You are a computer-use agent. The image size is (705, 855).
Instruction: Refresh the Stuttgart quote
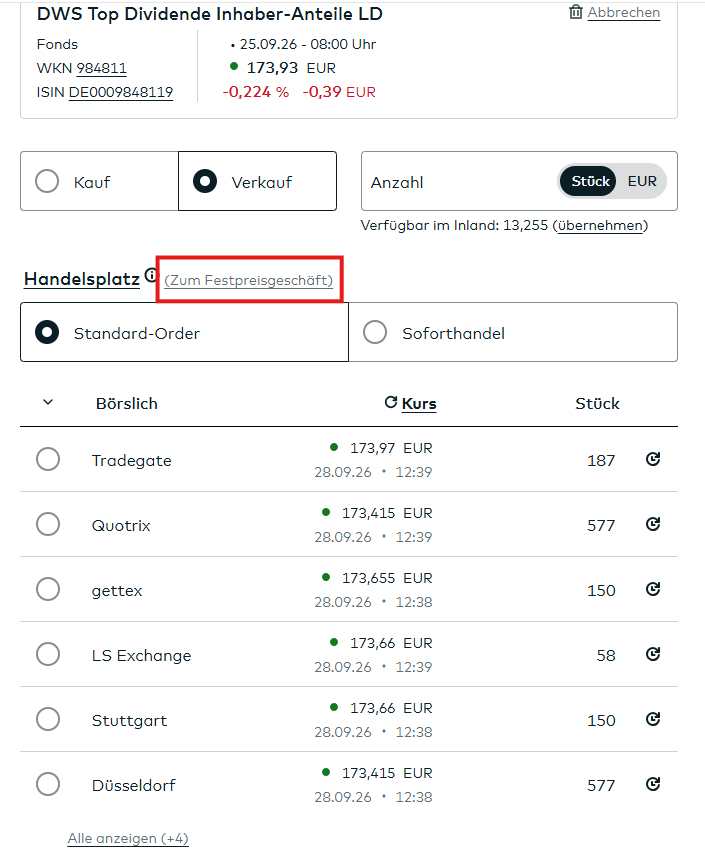653,719
